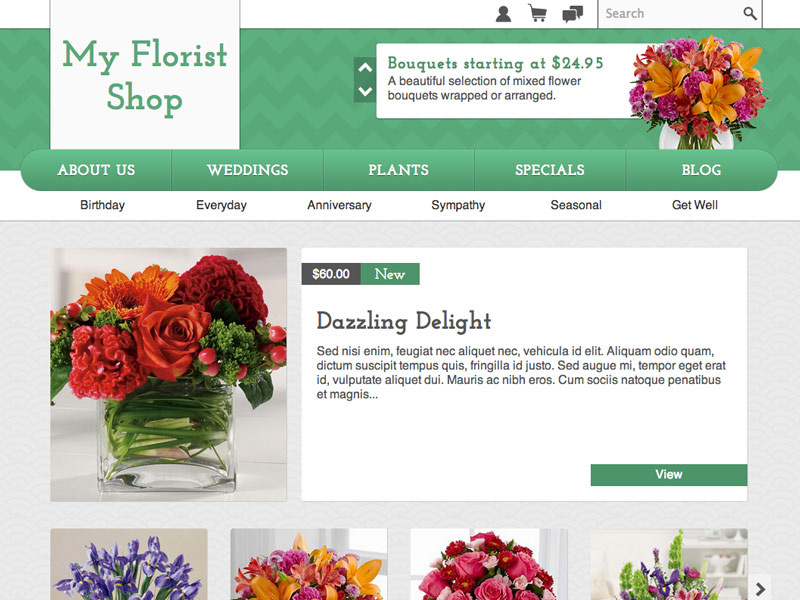Open the Sympathy category link
Viewport: 800px width, 600px height.
point(458,205)
